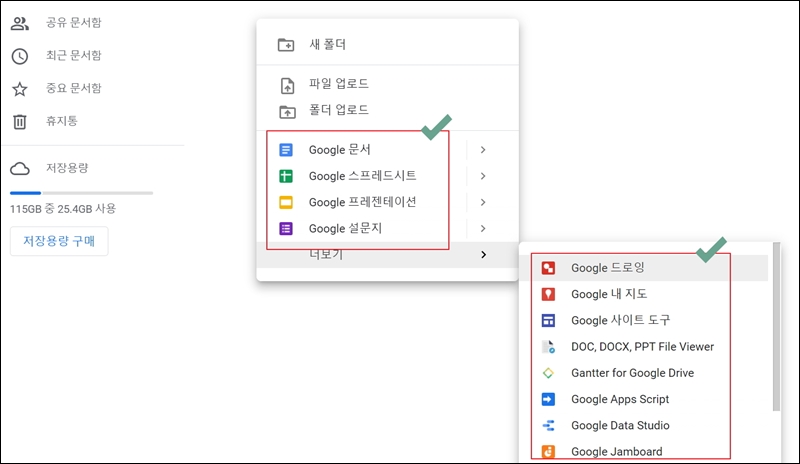Choose 파일 업로드 from the menu
Viewport: 800px width, 464px height.
pyautogui.click(x=387, y=84)
